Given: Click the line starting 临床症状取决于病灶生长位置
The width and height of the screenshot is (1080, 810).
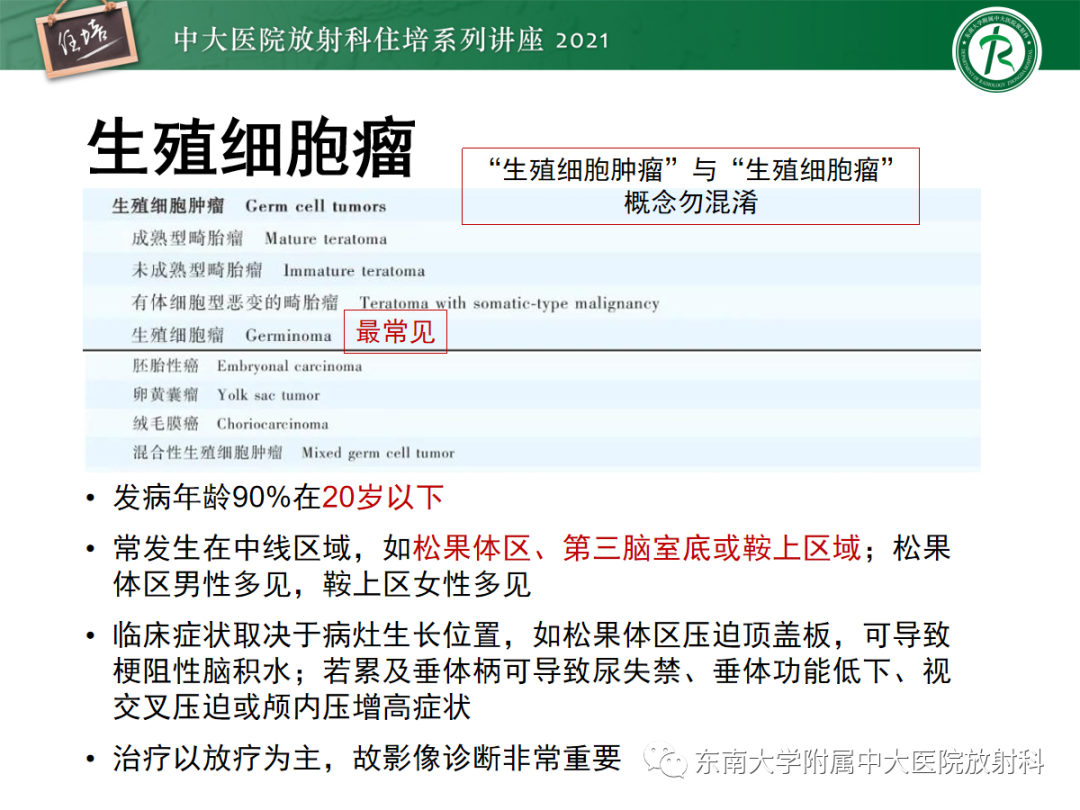Looking at the screenshot, I should coord(532,635).
